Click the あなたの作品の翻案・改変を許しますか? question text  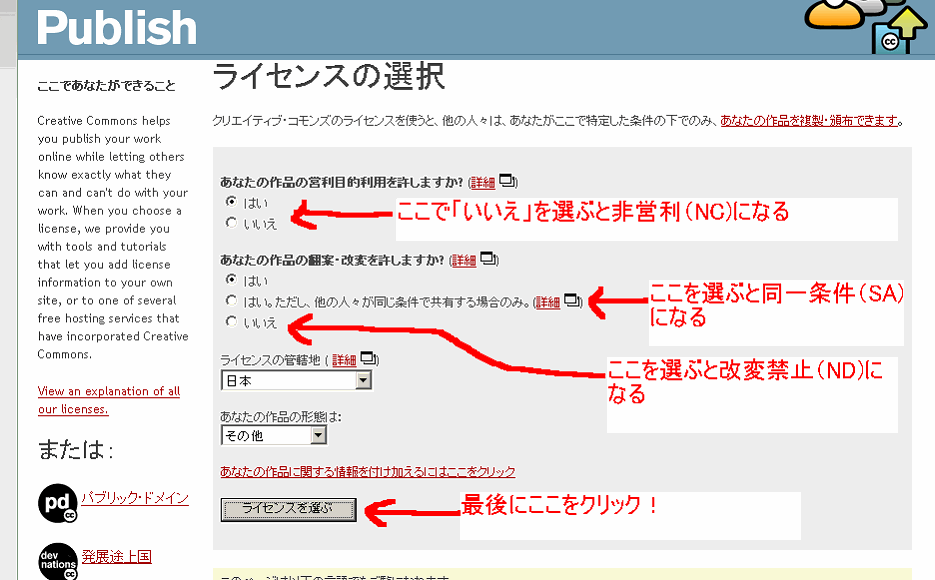click(332, 260)
